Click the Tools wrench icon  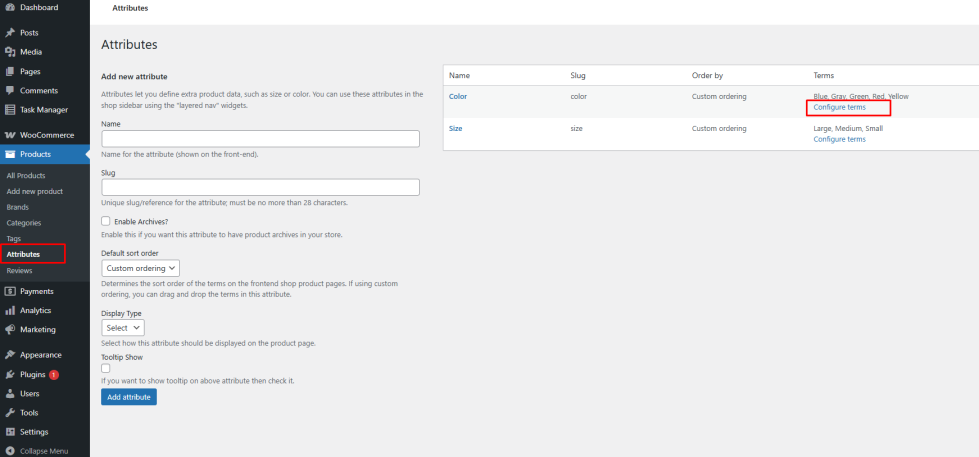point(10,412)
